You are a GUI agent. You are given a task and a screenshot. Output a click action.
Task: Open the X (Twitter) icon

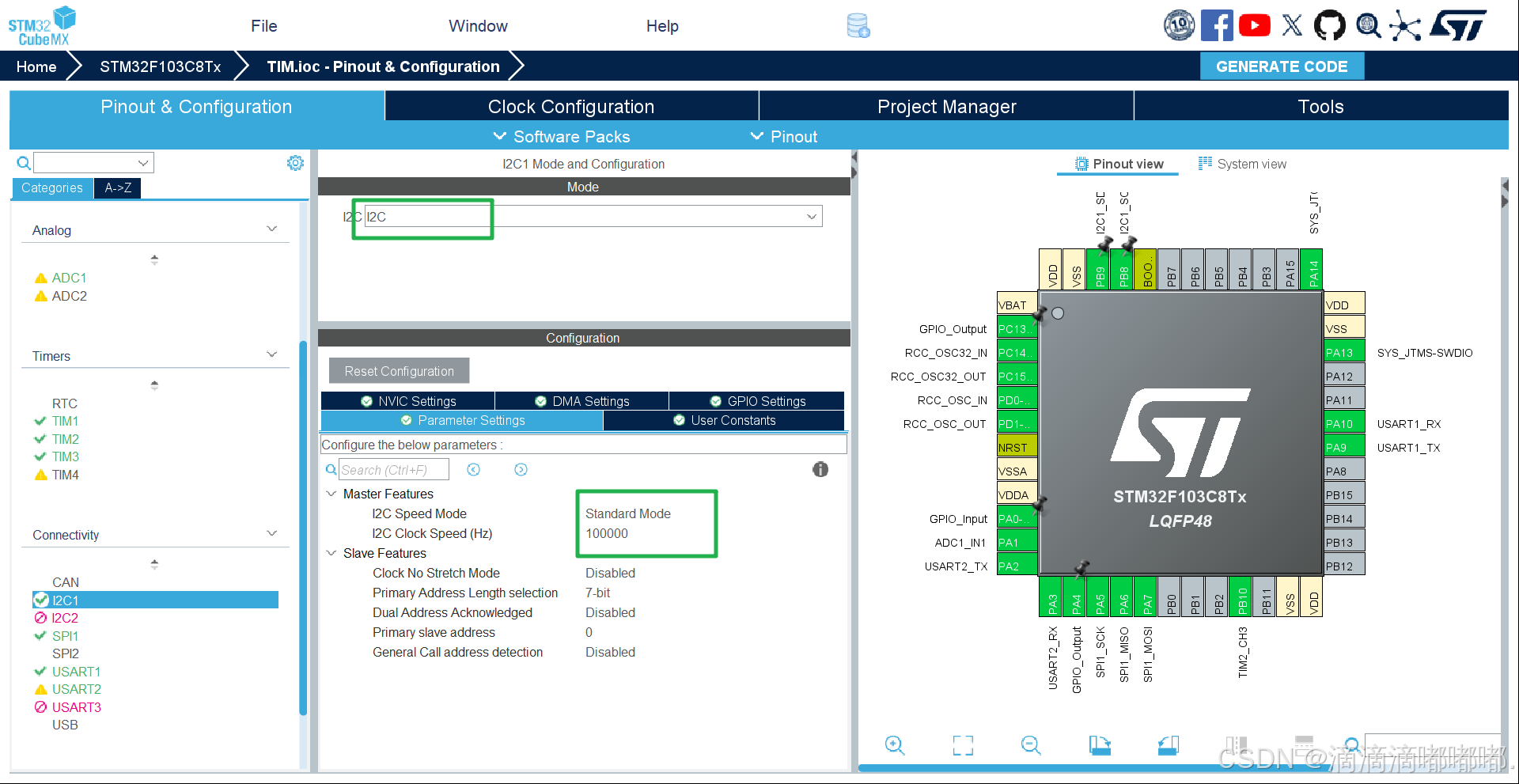(x=1292, y=25)
